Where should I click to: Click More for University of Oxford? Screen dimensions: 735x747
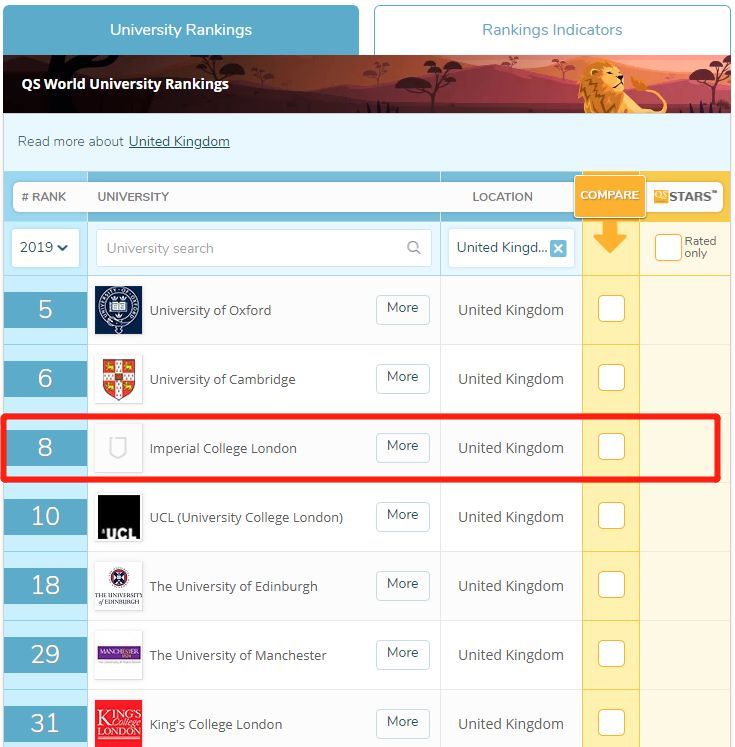pyautogui.click(x=403, y=309)
